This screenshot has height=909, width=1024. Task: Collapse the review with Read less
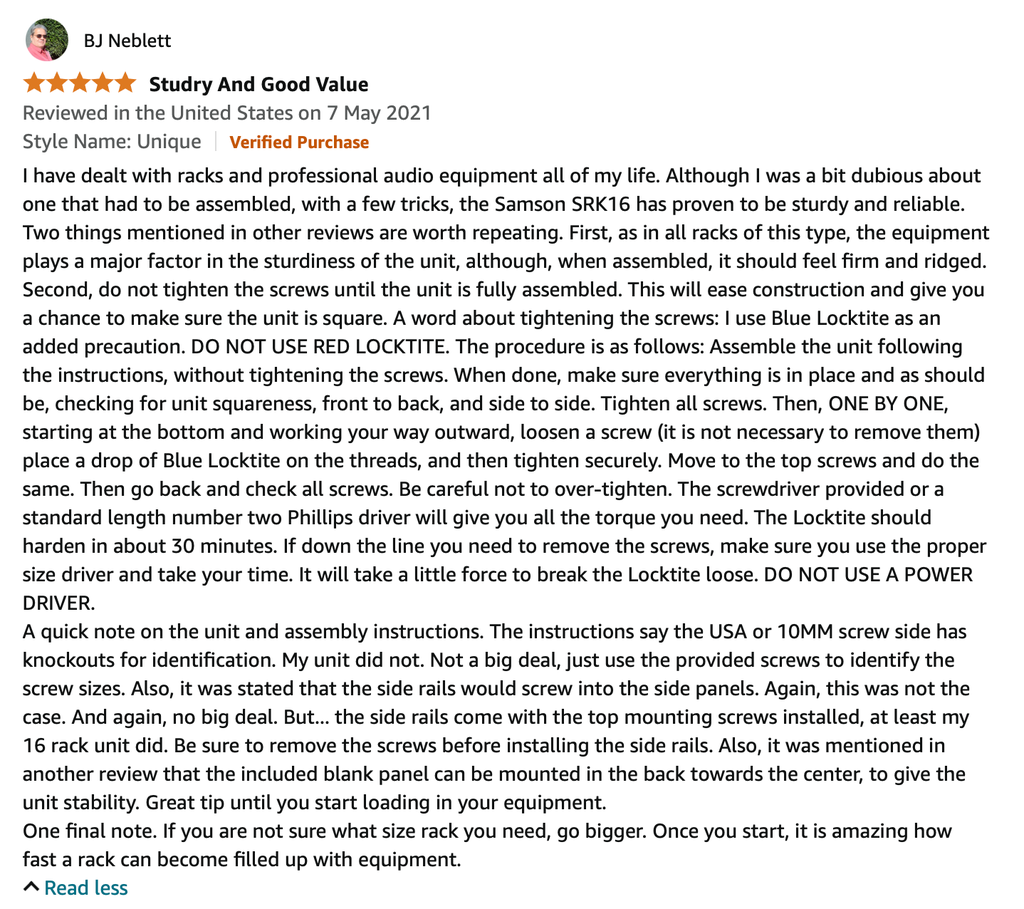pos(86,887)
